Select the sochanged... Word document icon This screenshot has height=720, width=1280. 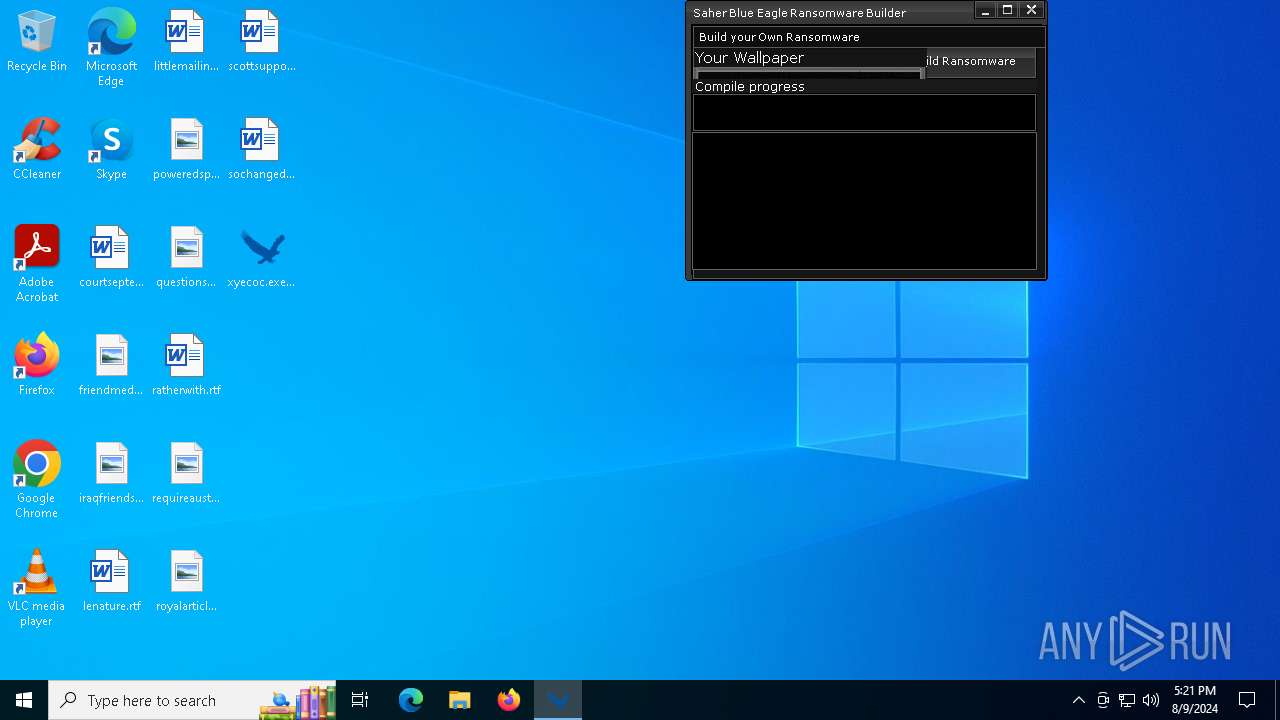(261, 149)
